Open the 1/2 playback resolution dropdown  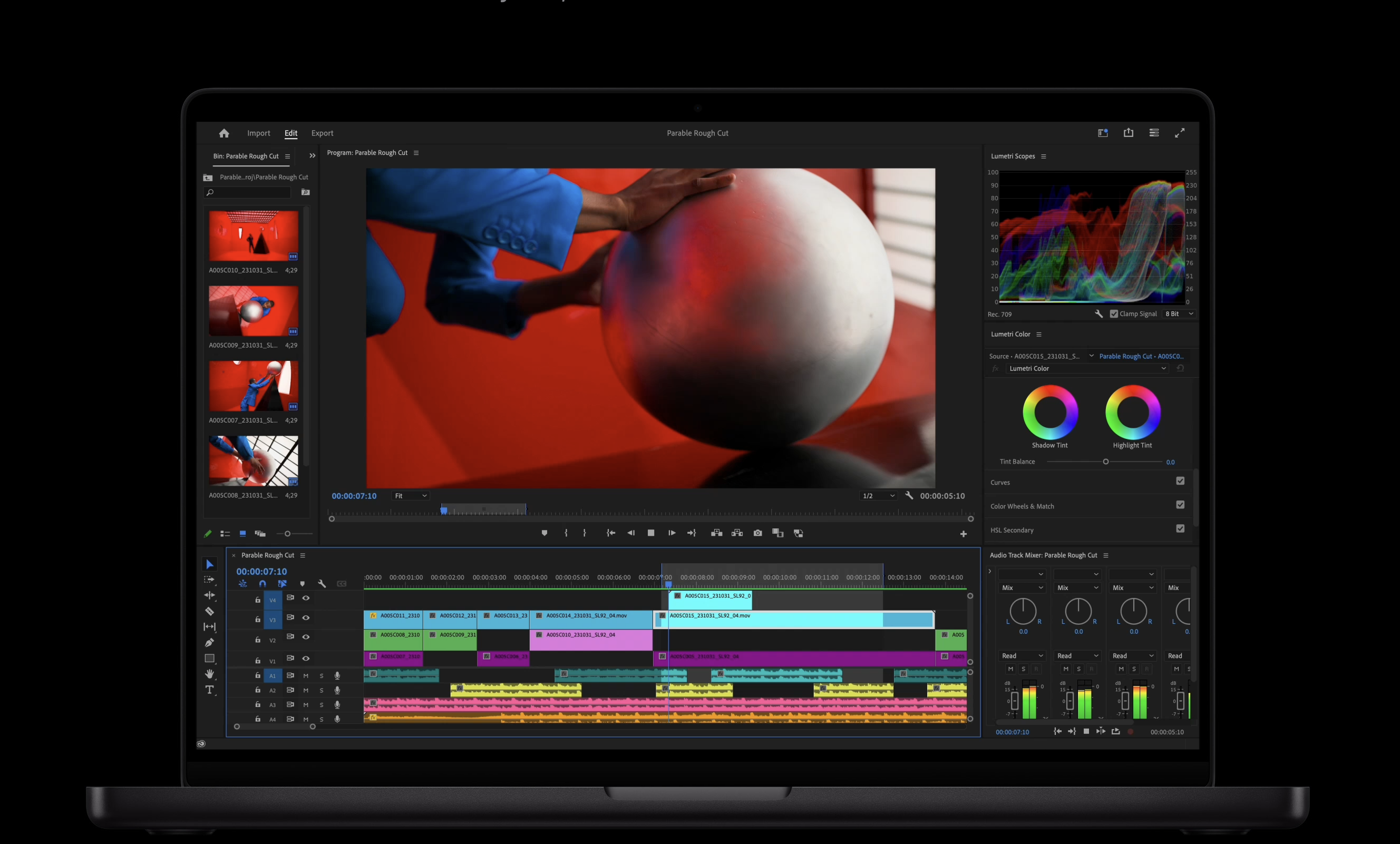coord(878,496)
